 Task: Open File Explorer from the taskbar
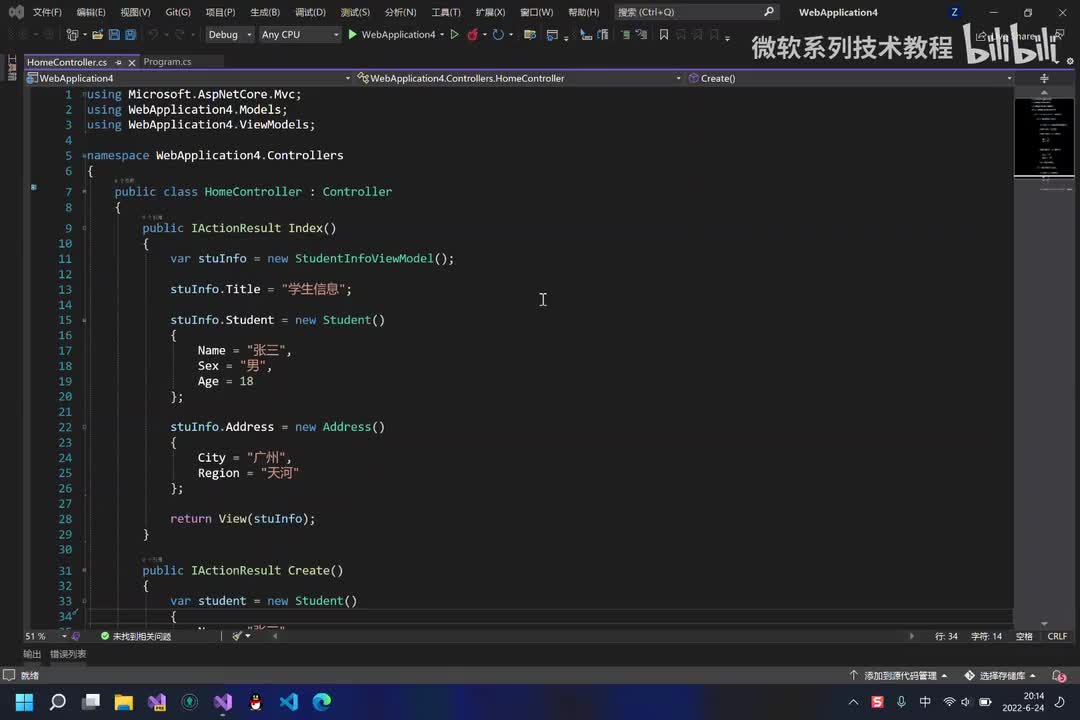[x=124, y=702]
